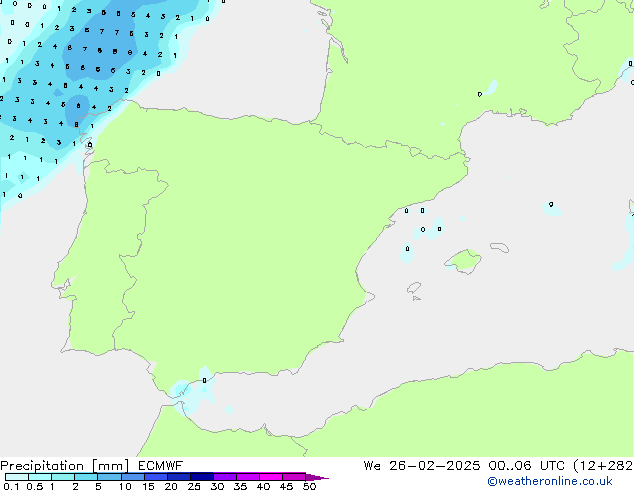Select the forecast date 'We 26-02-2025' text
Image resolution: width=634 pixels, height=490 pixels.
422,466
